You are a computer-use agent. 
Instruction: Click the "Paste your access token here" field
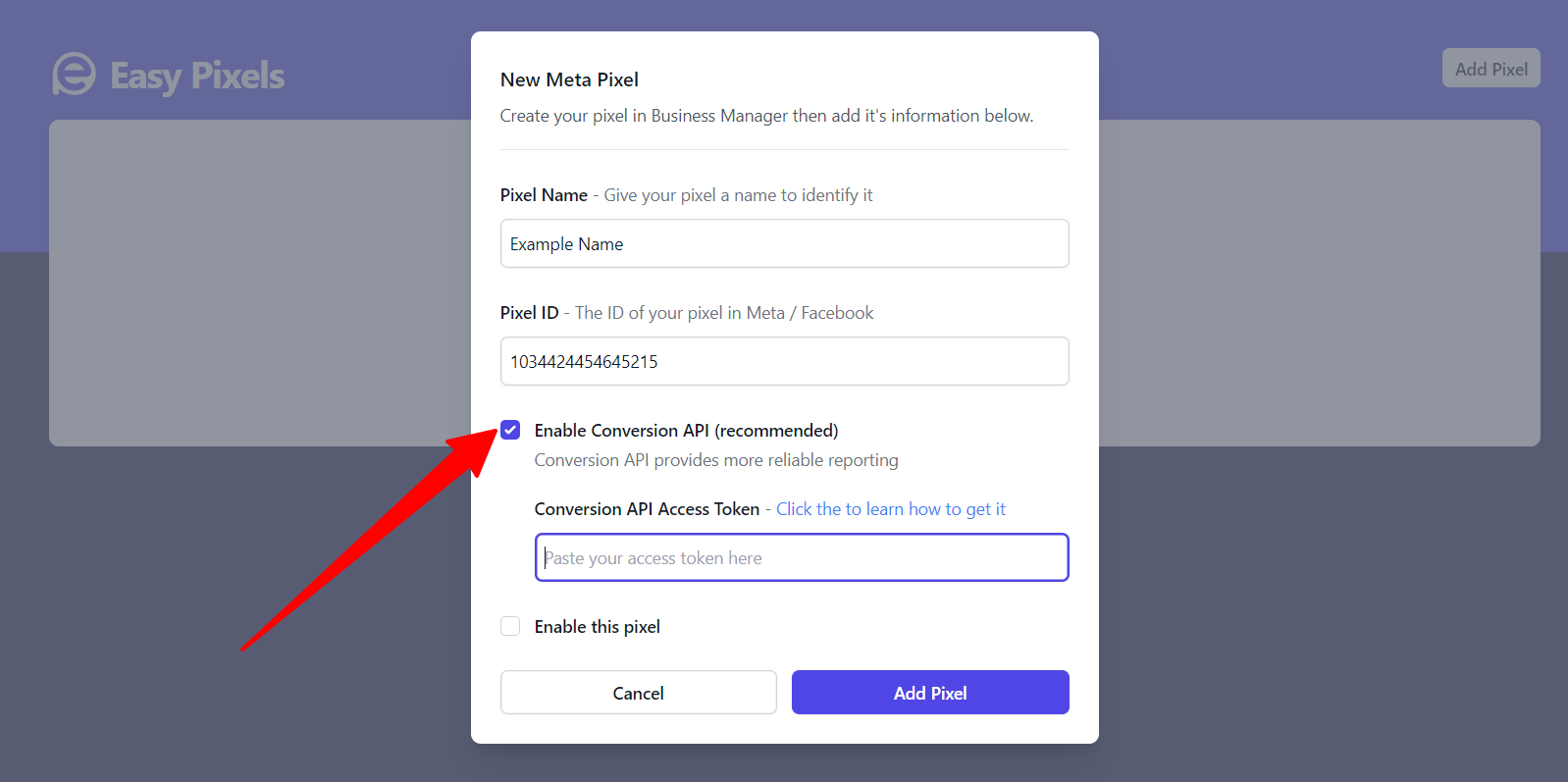(801, 557)
